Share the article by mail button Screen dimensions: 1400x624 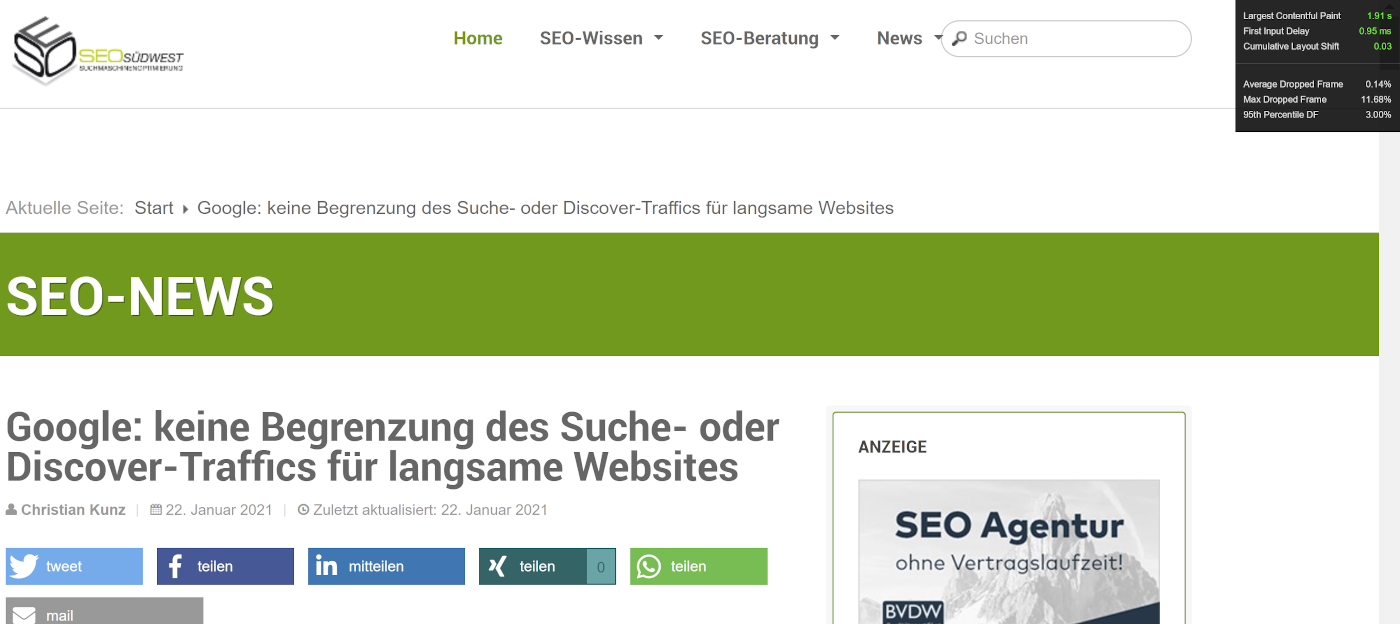[x=104, y=611]
